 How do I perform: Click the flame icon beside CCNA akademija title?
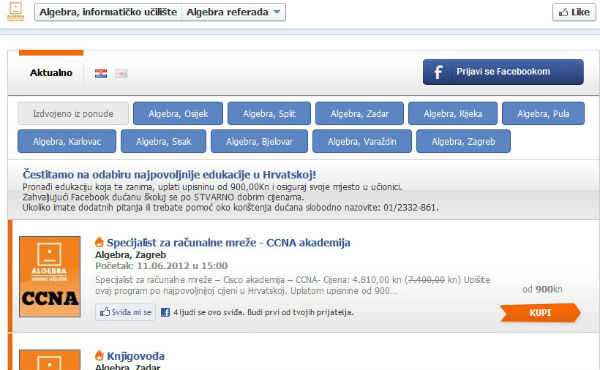(x=99, y=242)
